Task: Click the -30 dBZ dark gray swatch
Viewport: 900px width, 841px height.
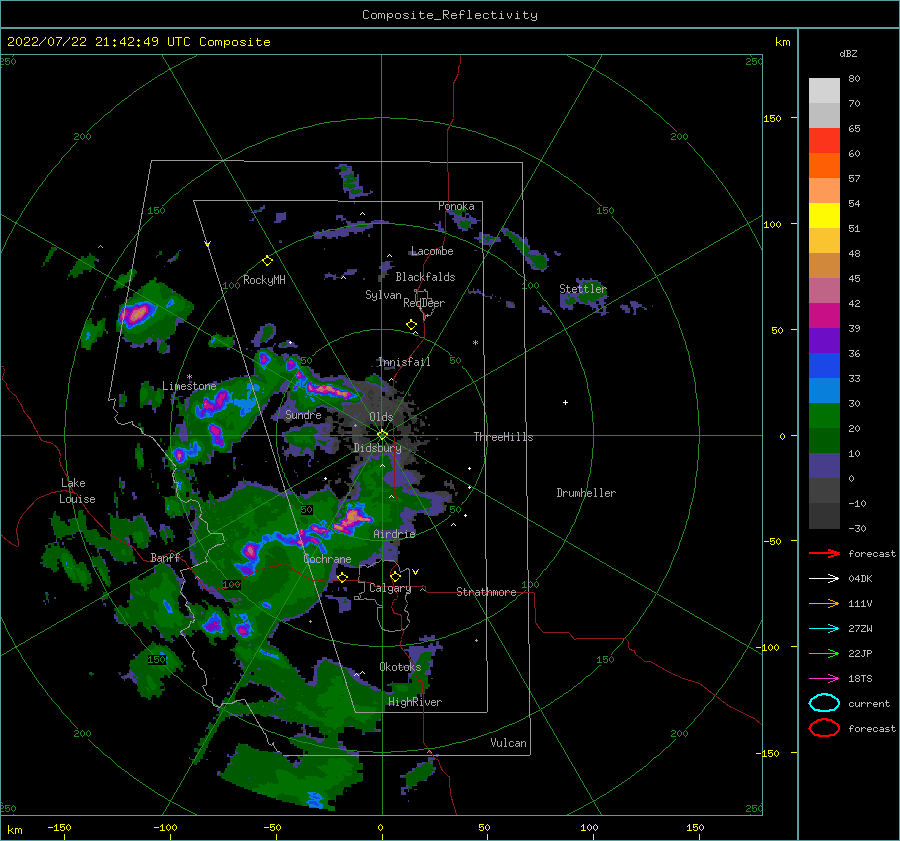Action: (824, 516)
